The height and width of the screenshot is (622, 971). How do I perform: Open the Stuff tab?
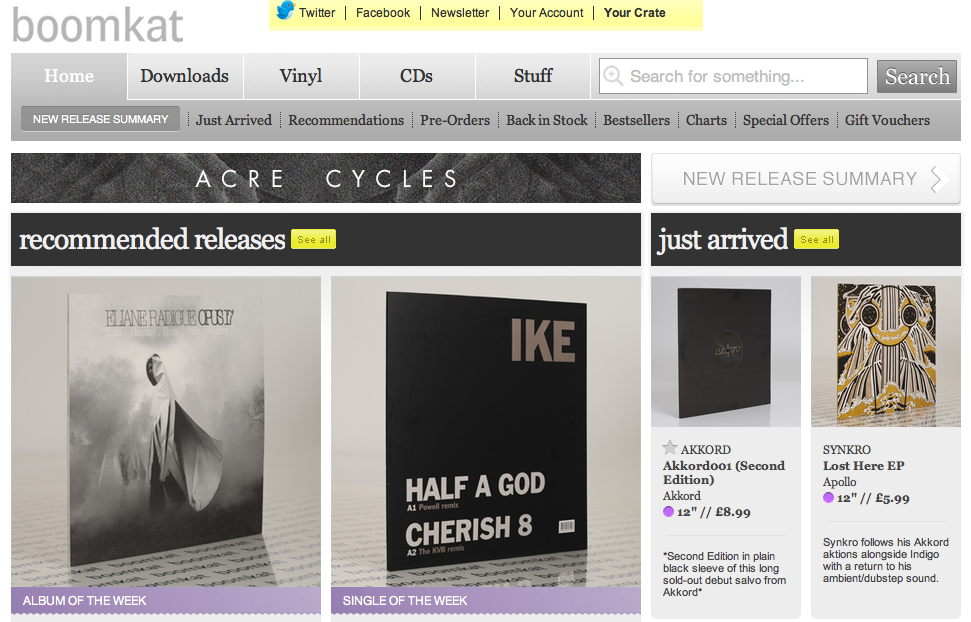533,76
